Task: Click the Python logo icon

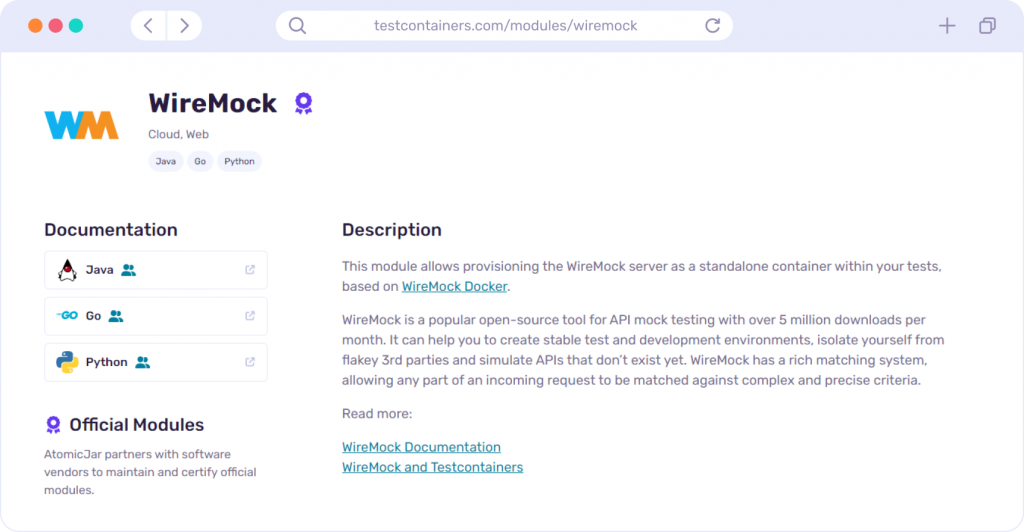Action: point(67,362)
